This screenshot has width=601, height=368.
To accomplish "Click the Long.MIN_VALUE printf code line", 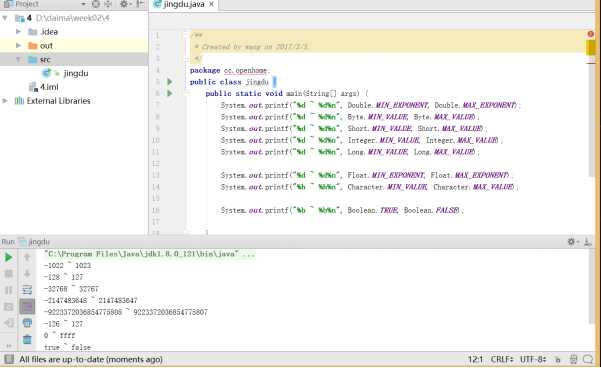I will click(350, 152).
